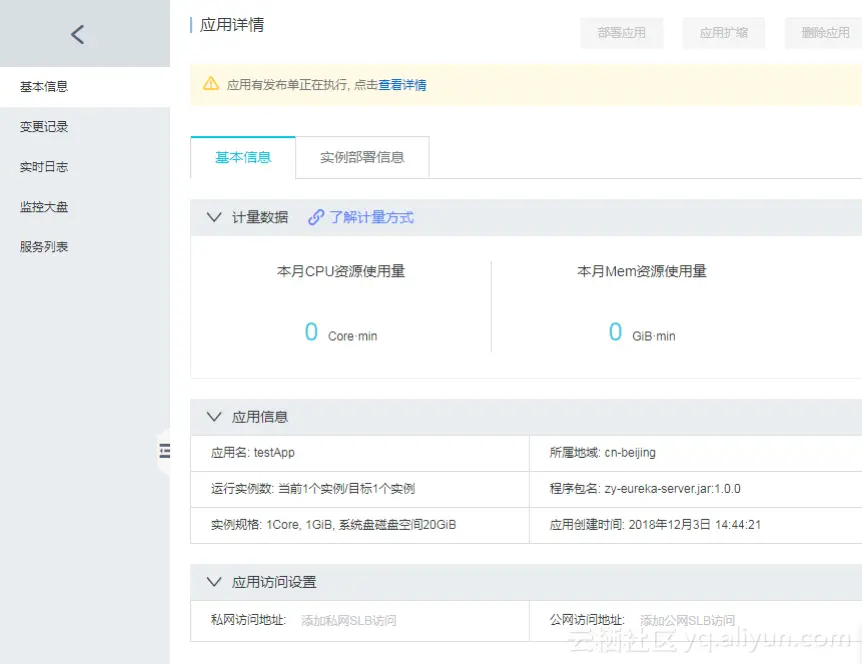Click the 部署应用 button
Image resolution: width=862 pixels, height=664 pixels.
coord(622,33)
